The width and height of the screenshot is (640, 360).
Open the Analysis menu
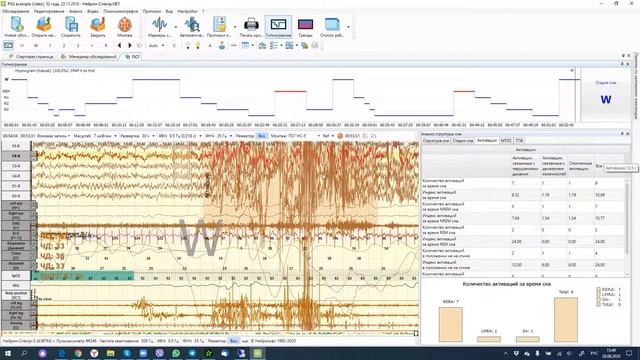(76, 11)
